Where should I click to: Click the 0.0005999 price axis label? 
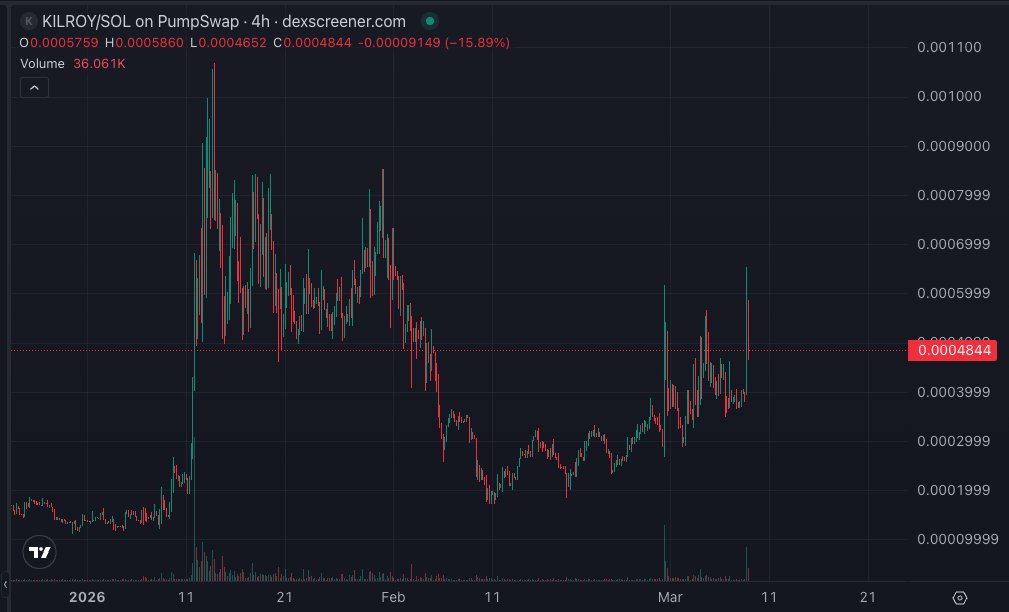[x=954, y=293]
